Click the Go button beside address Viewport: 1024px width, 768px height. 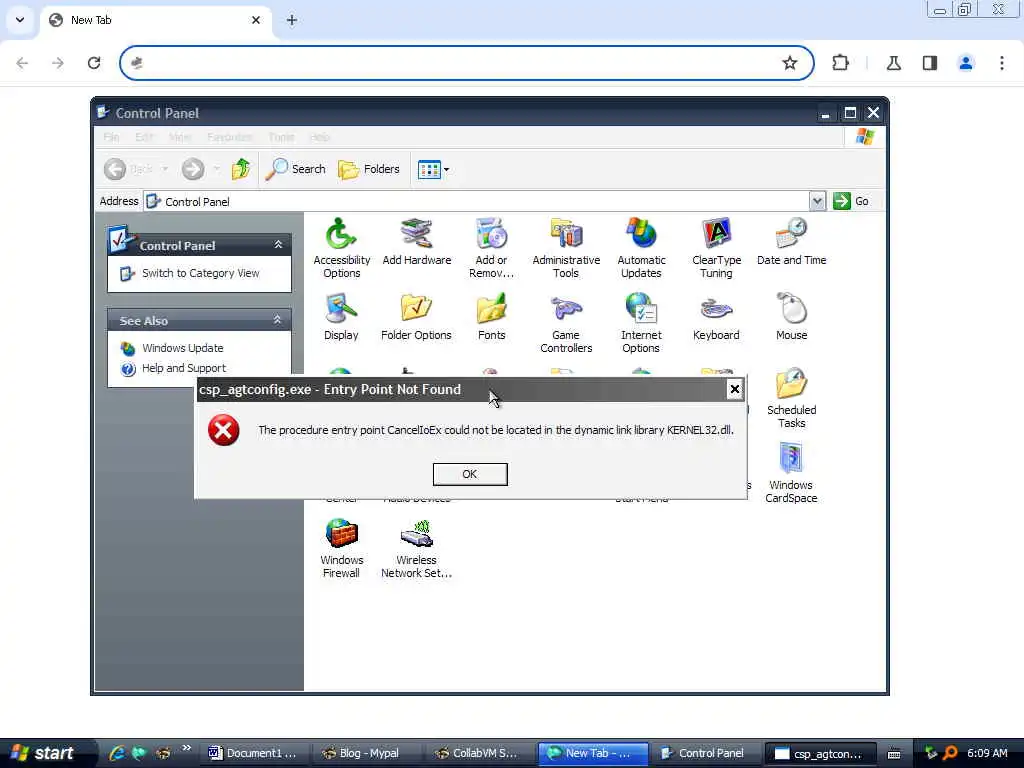point(851,201)
